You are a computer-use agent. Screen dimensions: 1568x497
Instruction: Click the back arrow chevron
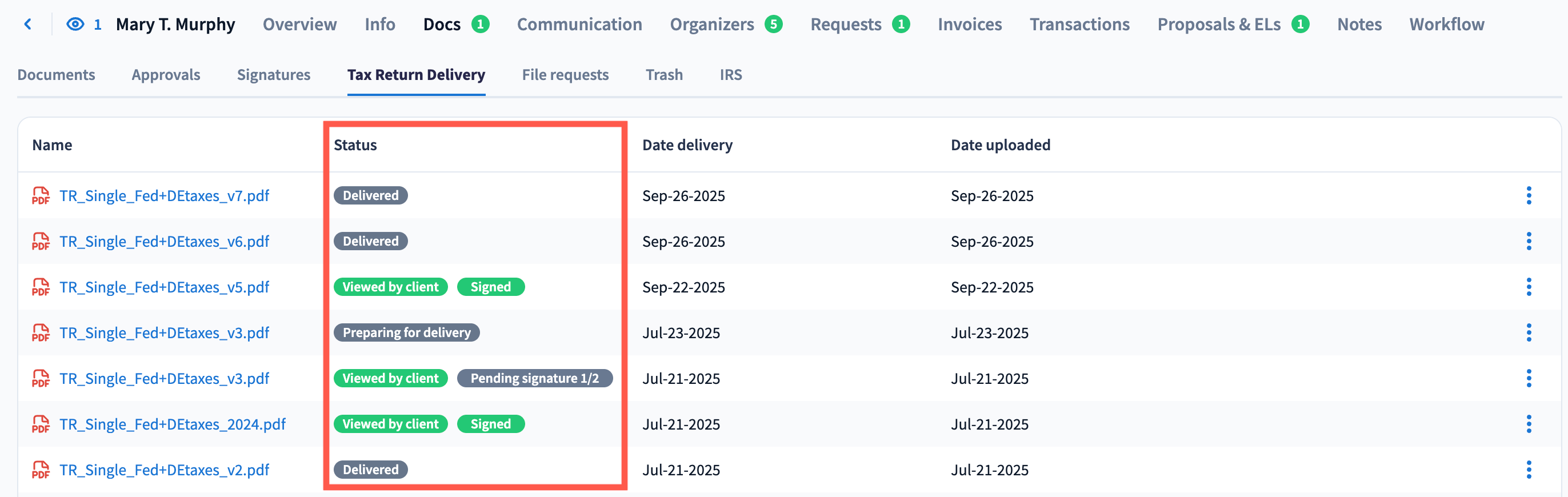[x=27, y=25]
